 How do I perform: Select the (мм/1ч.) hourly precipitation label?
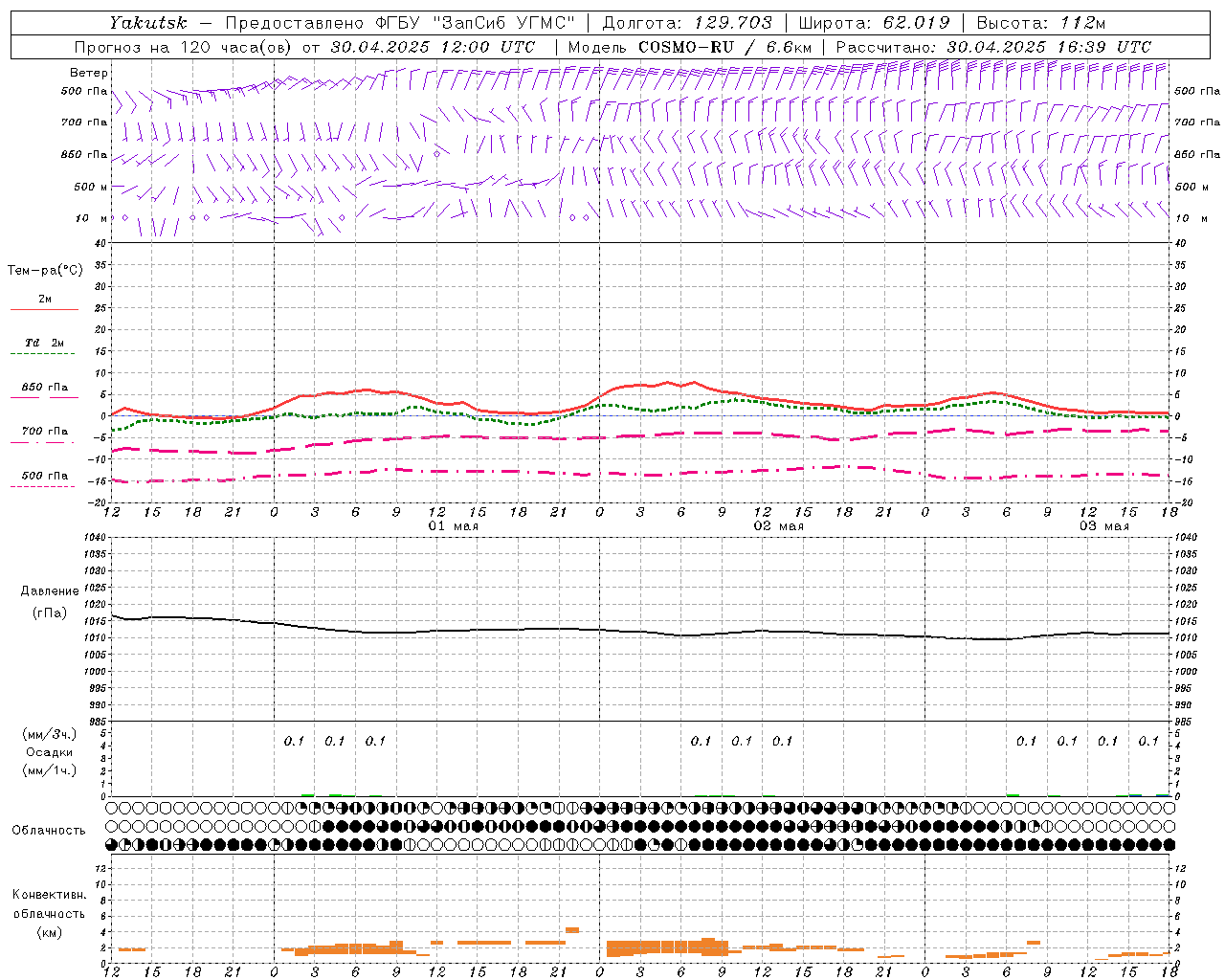click(x=49, y=770)
